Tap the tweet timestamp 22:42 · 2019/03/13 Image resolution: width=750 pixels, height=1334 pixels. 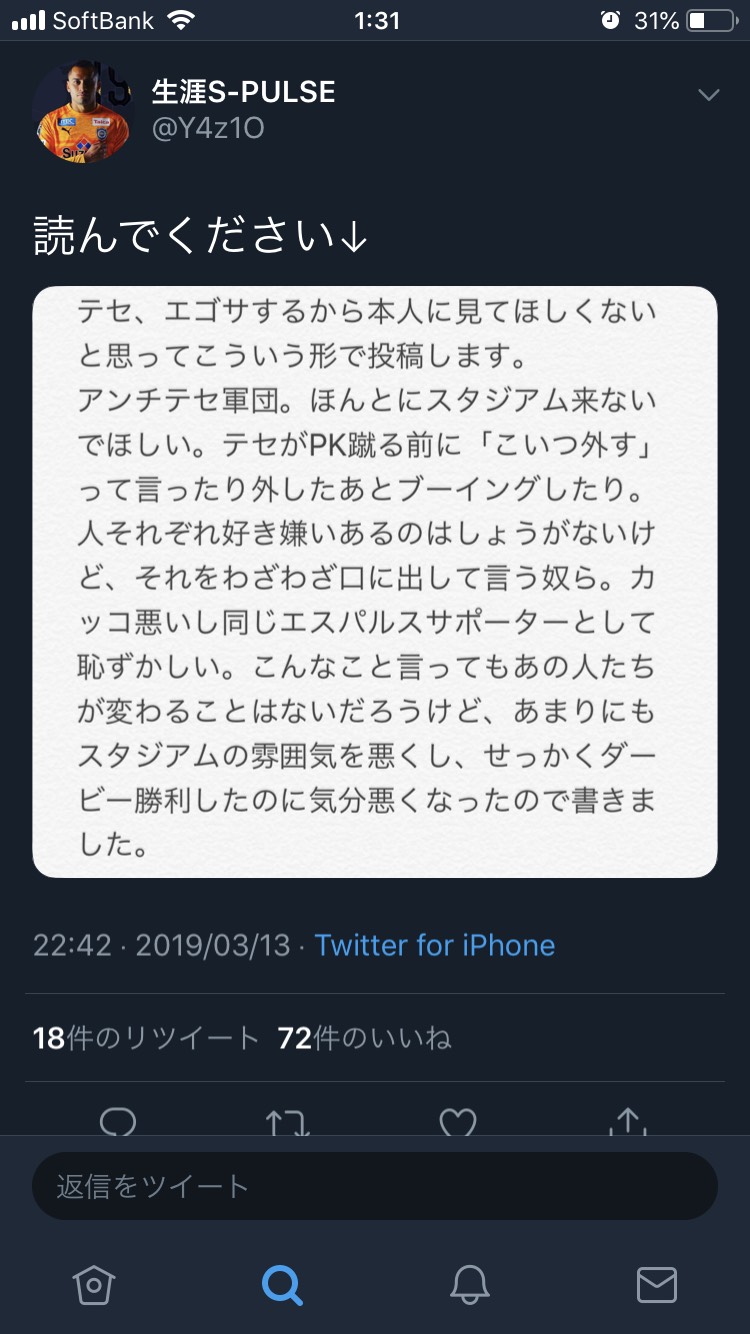161,945
